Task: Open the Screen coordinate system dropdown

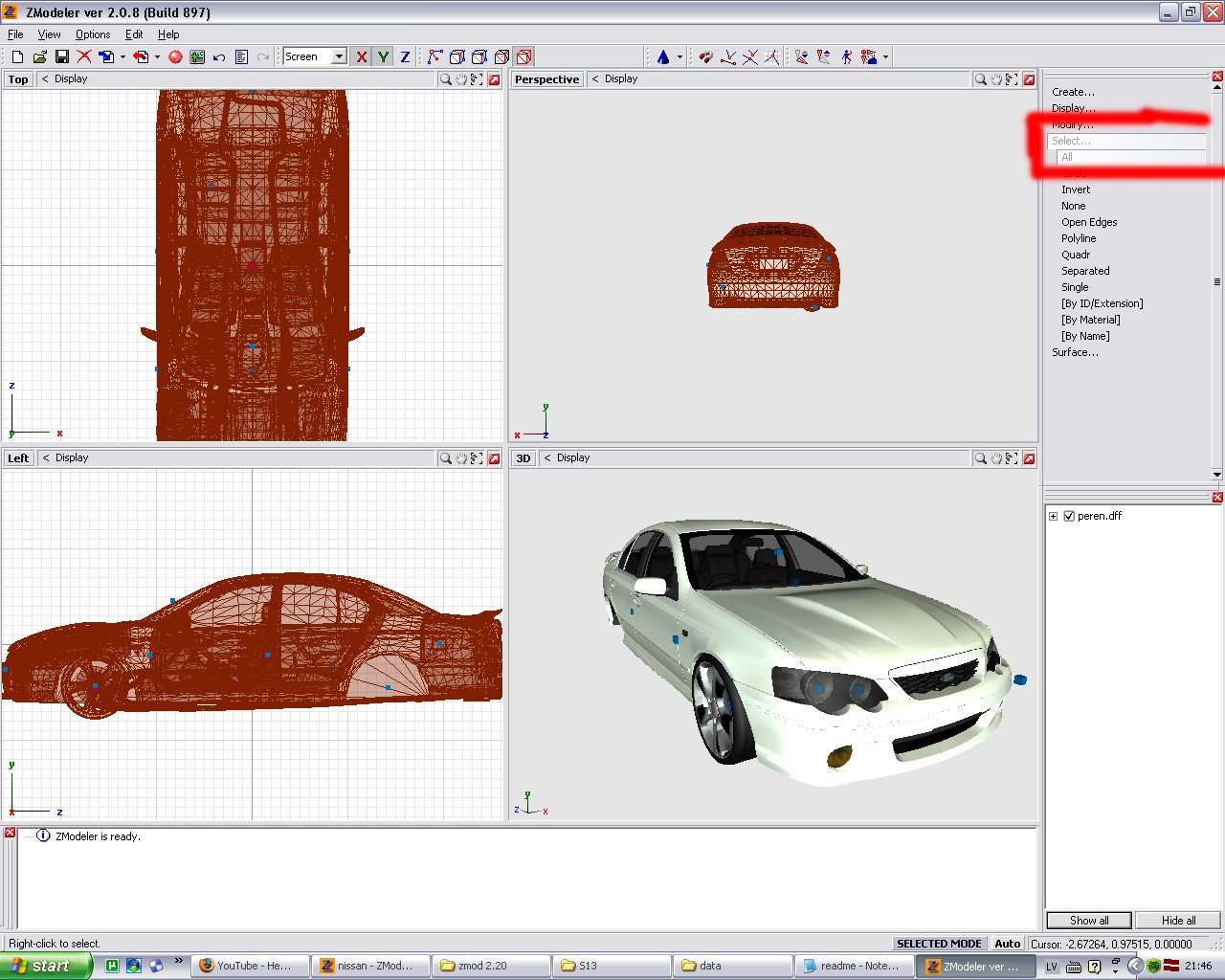Action: point(339,57)
